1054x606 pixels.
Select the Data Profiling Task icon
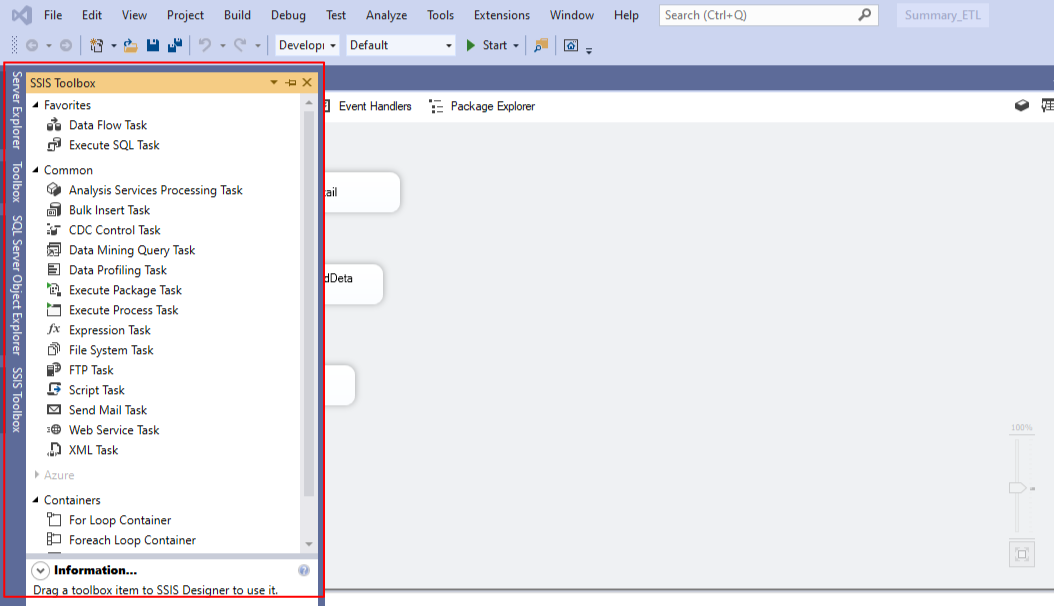(x=54, y=270)
